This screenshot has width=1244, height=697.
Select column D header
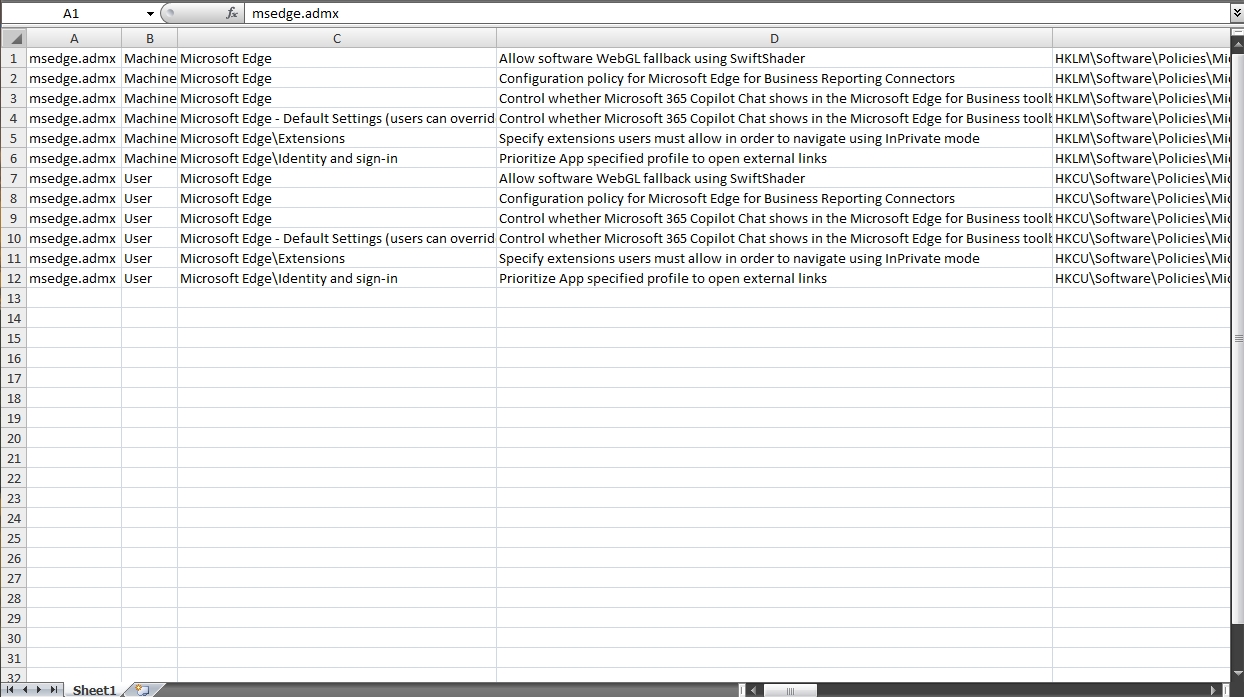pos(774,38)
